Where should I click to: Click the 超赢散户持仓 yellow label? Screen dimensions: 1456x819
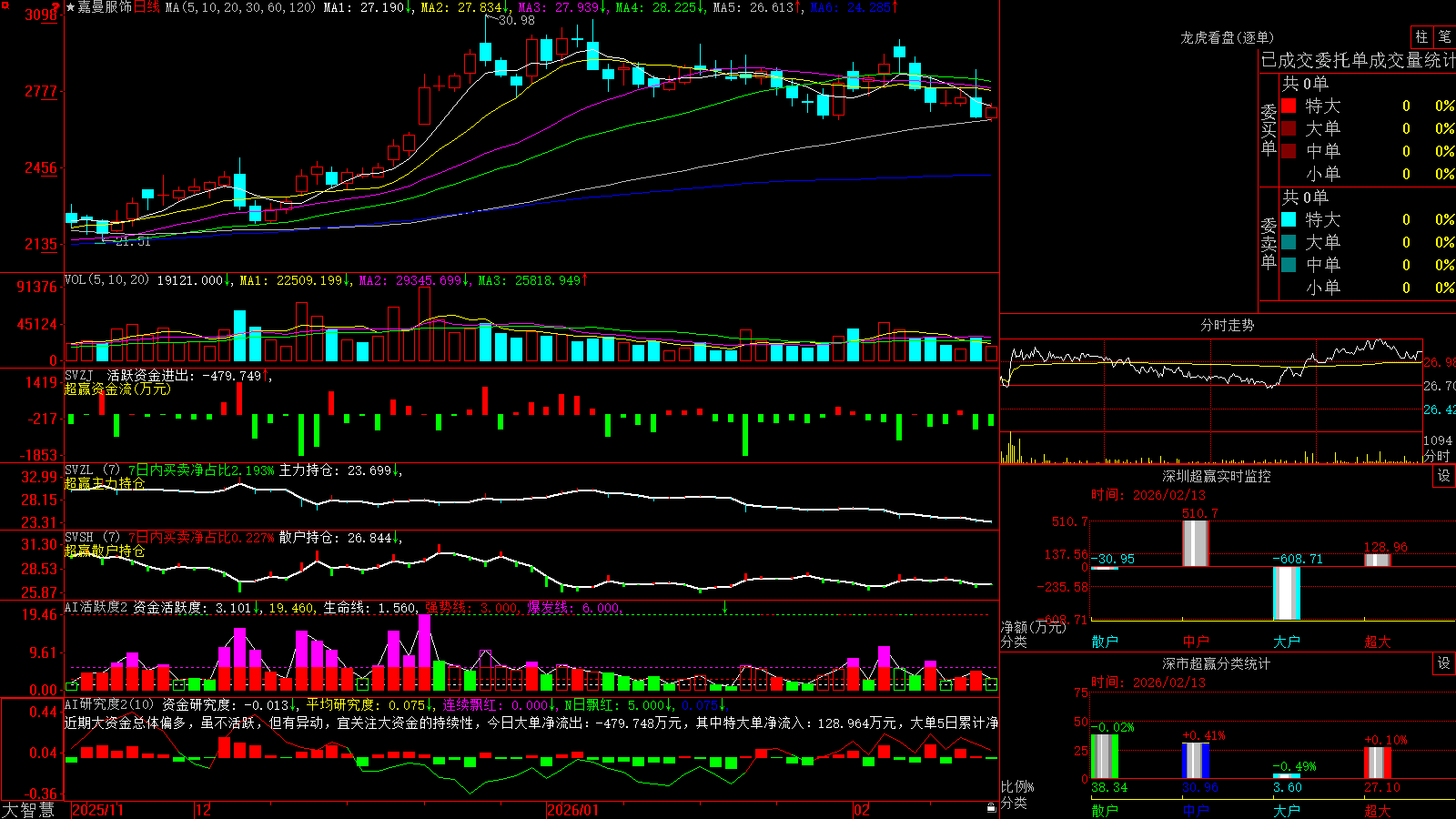pyautogui.click(x=105, y=551)
